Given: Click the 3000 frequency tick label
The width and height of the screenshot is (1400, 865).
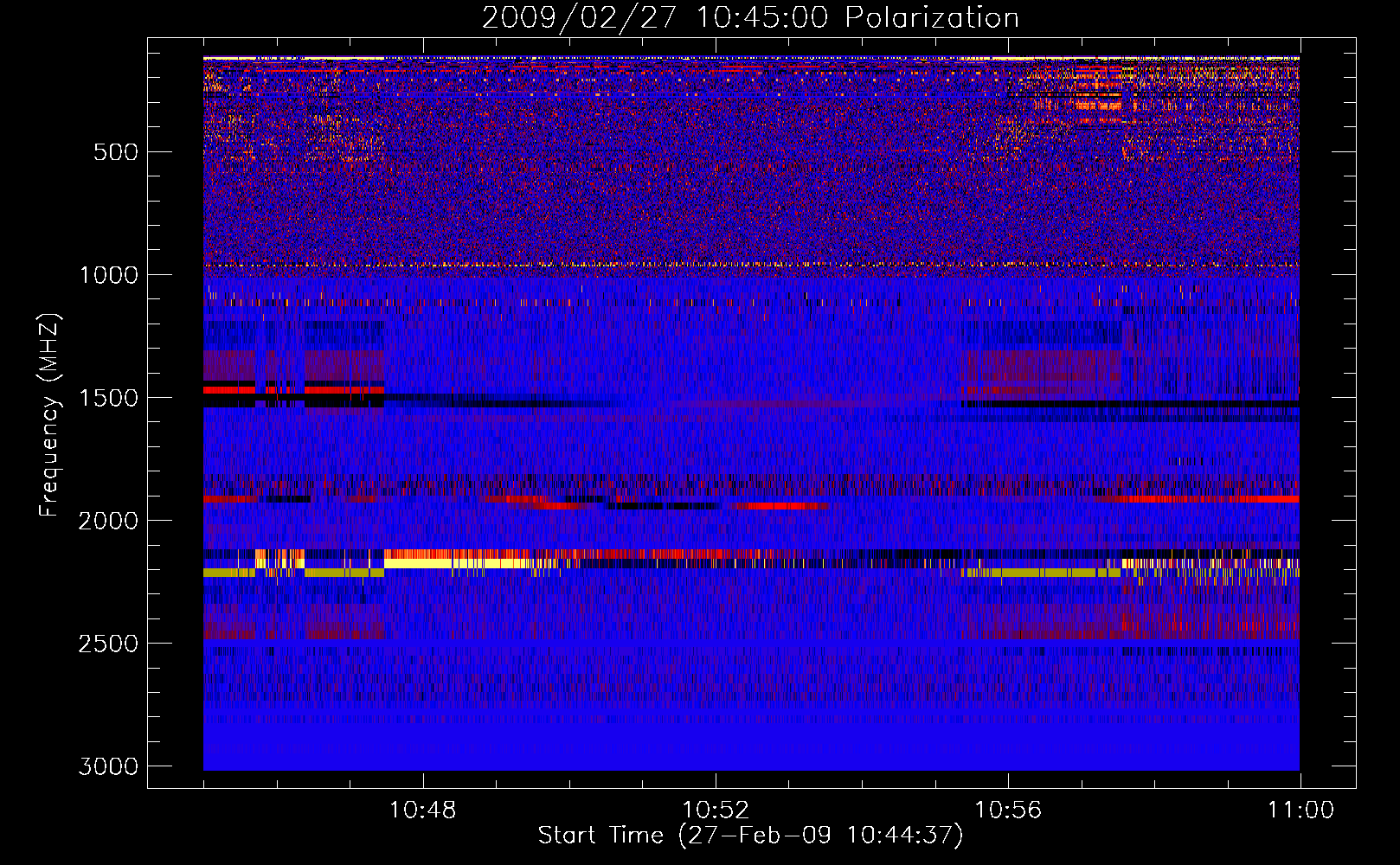Looking at the screenshot, I should (x=108, y=766).
